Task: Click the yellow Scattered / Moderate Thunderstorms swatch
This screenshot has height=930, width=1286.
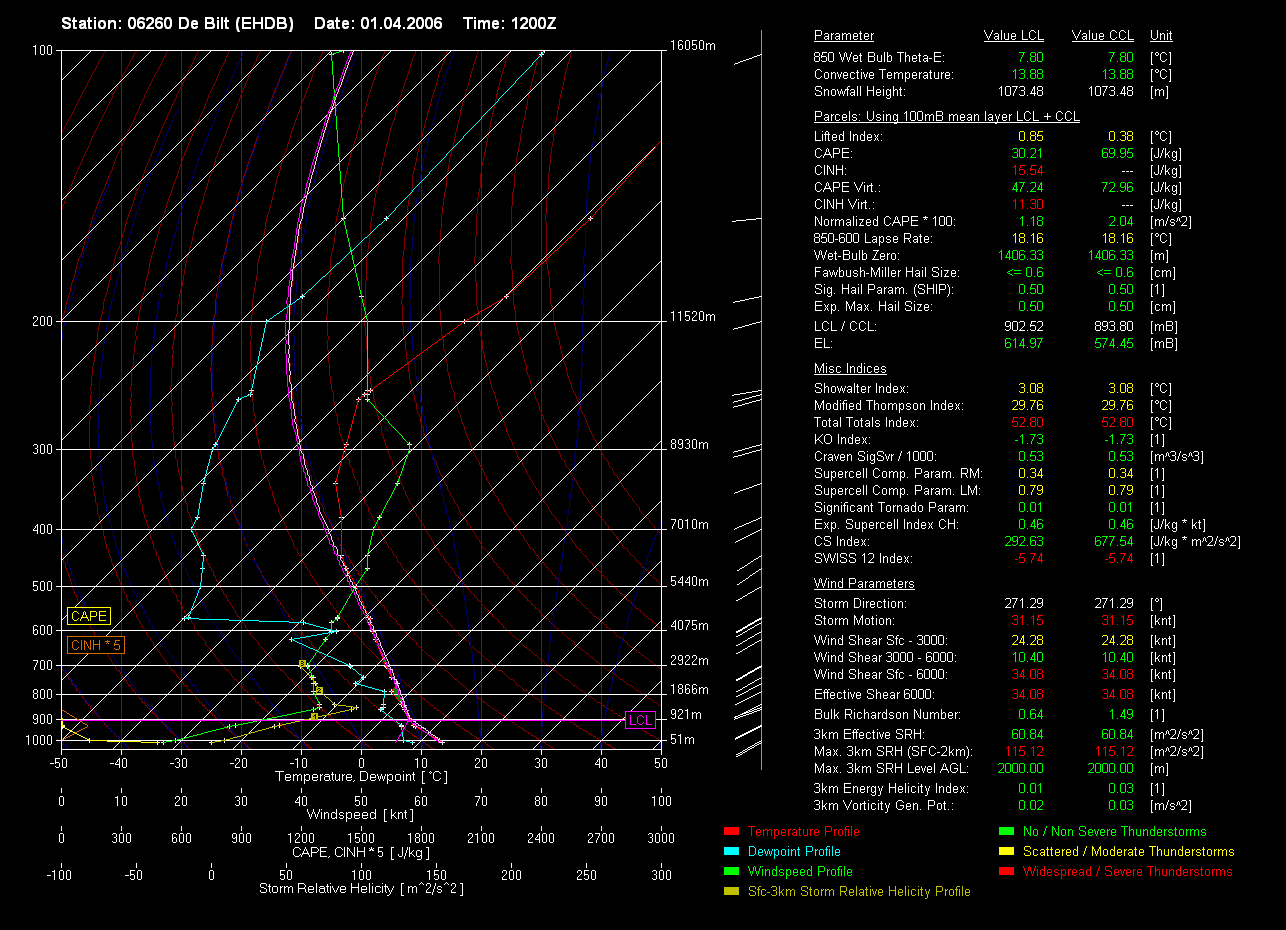Action: [x=1006, y=851]
